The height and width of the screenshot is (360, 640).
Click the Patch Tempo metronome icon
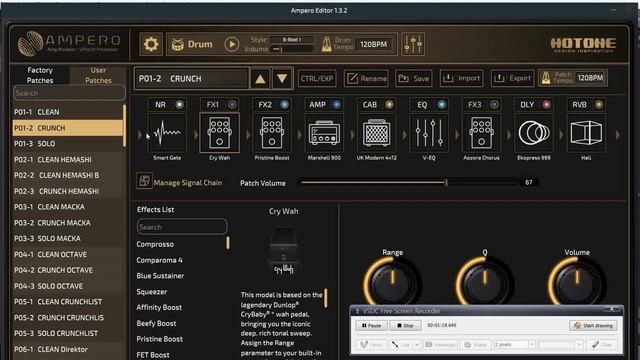pos(546,78)
